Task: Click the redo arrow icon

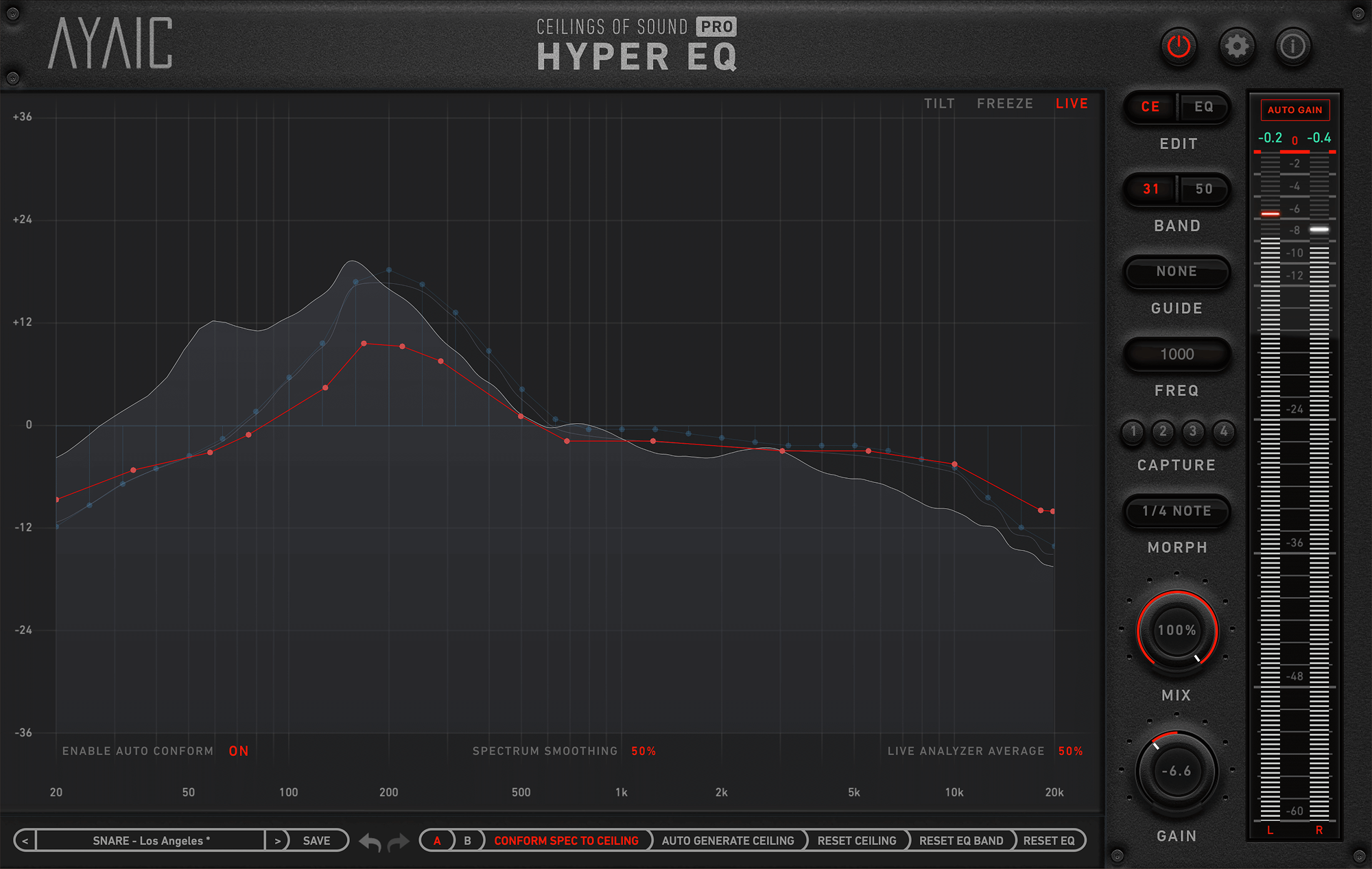Action: pyautogui.click(x=399, y=842)
